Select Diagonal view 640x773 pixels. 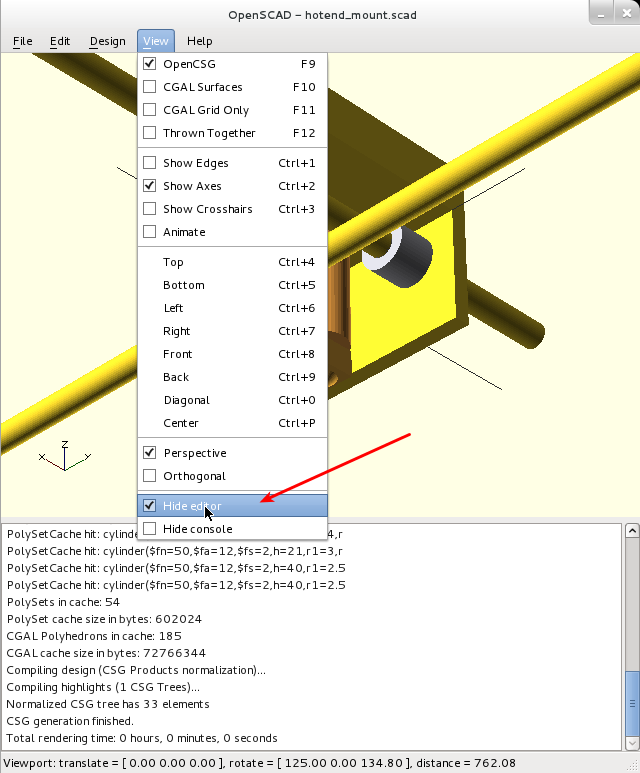click(232, 400)
